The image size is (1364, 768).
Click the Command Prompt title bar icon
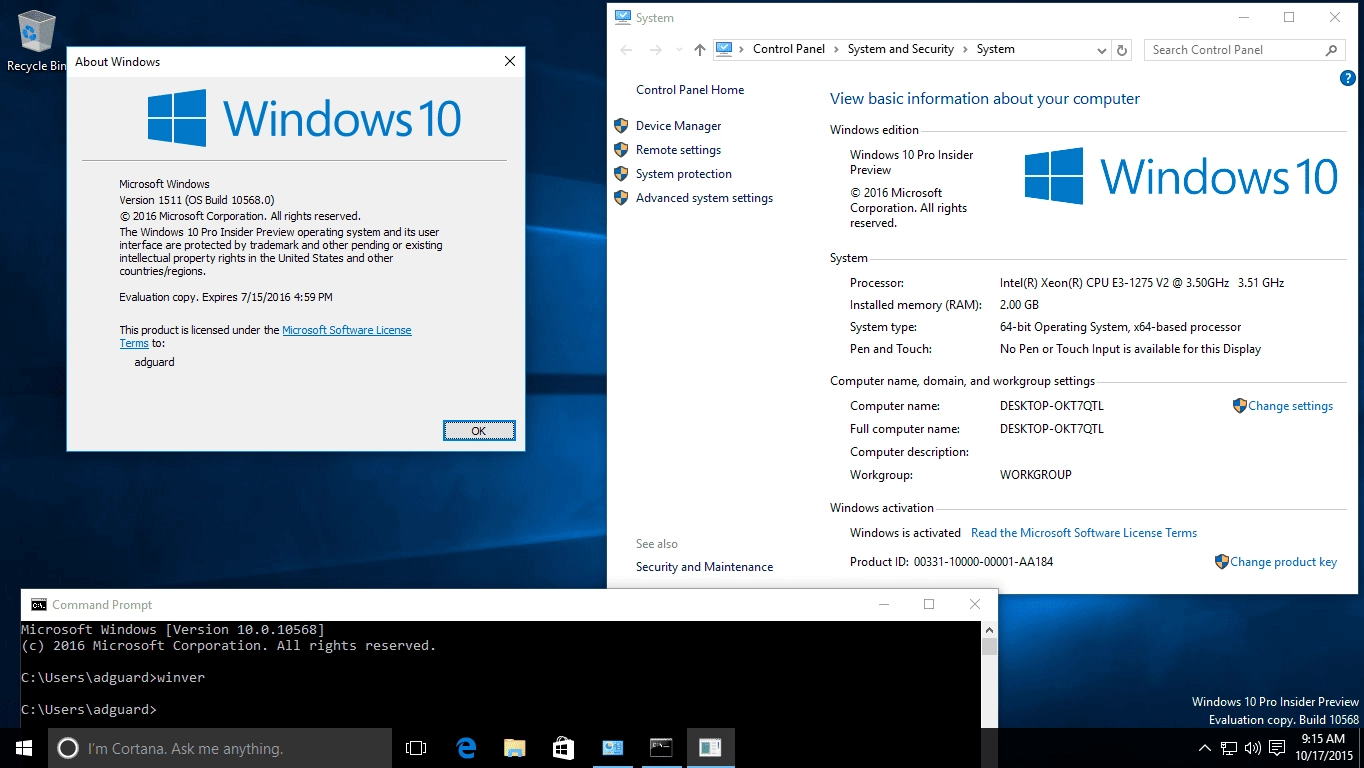click(x=38, y=605)
